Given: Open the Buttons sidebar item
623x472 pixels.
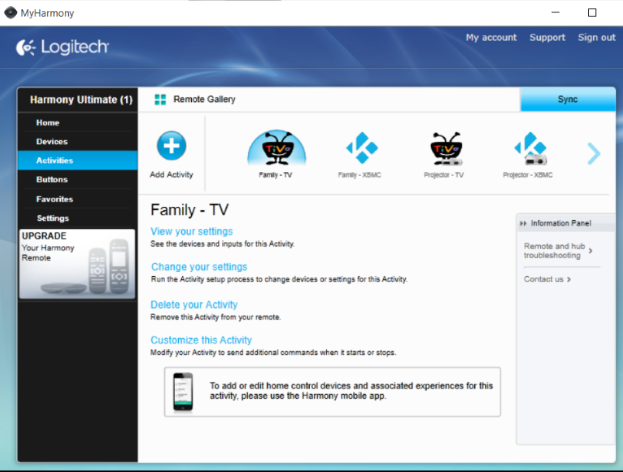Looking at the screenshot, I should [77, 179].
